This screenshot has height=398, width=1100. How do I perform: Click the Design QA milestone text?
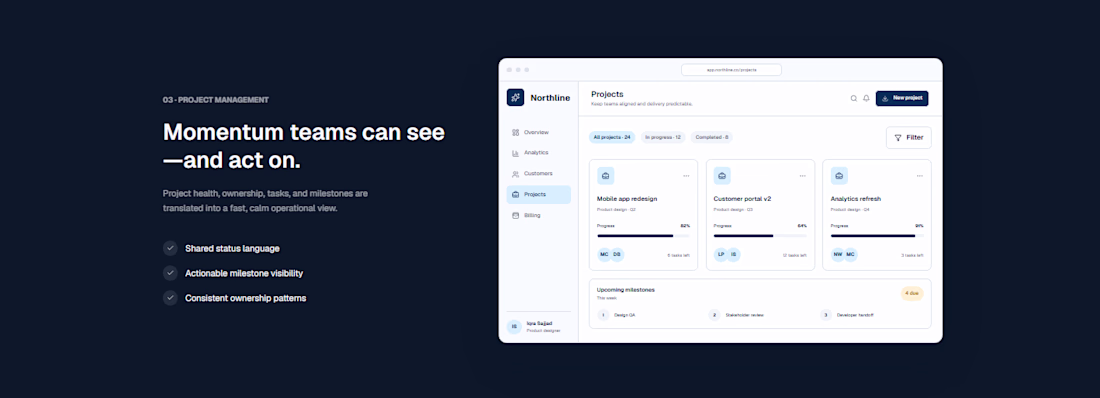pyautogui.click(x=624, y=315)
